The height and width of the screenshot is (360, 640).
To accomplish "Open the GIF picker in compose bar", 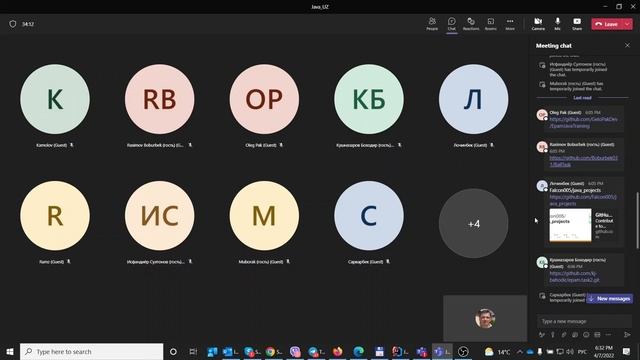I will (x=597, y=335).
